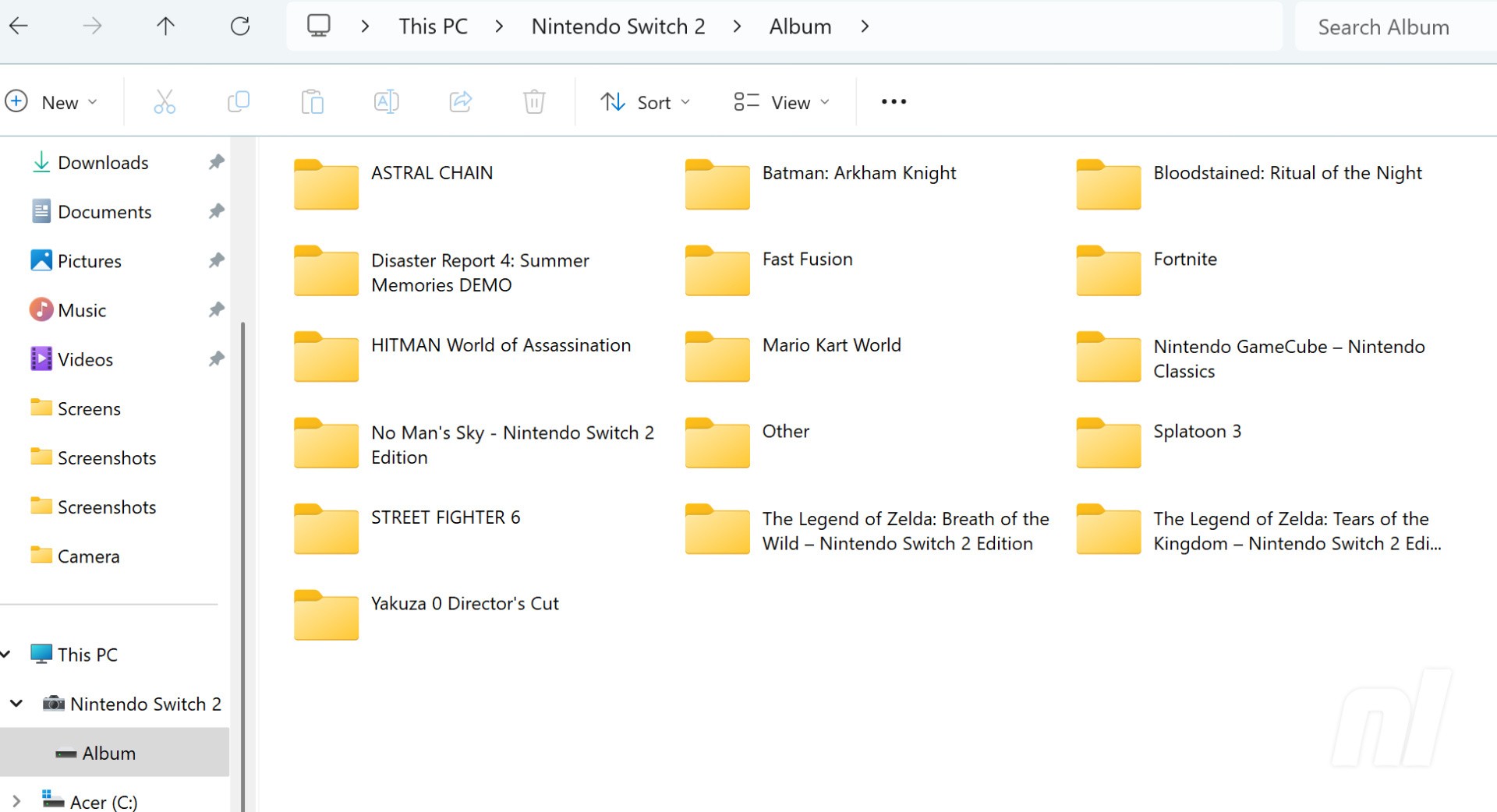Collapse the Nintendo Switch 2 tree node
Screen dimensions: 1497x812
(x=16, y=704)
